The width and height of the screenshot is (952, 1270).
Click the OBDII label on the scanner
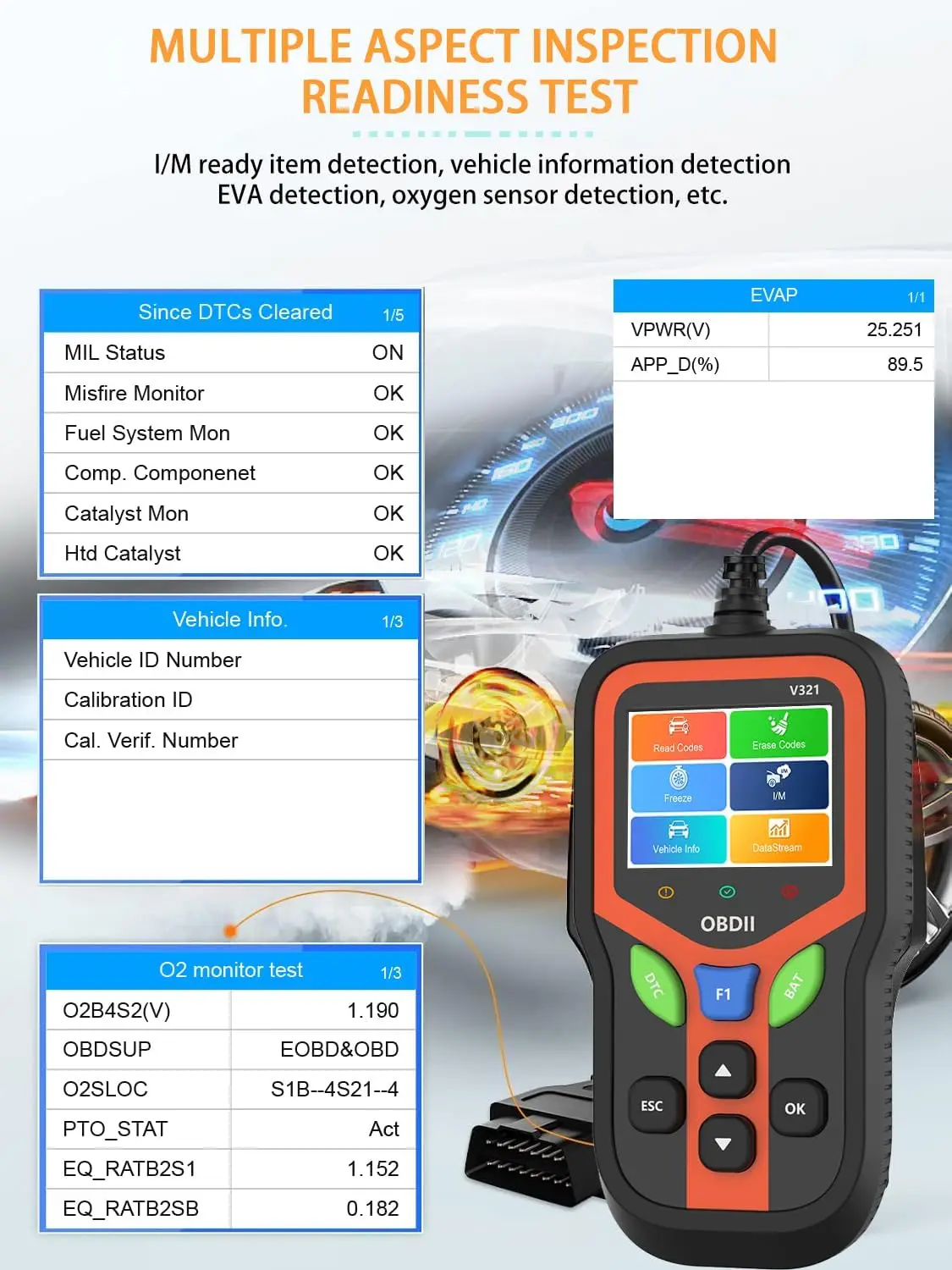[728, 924]
